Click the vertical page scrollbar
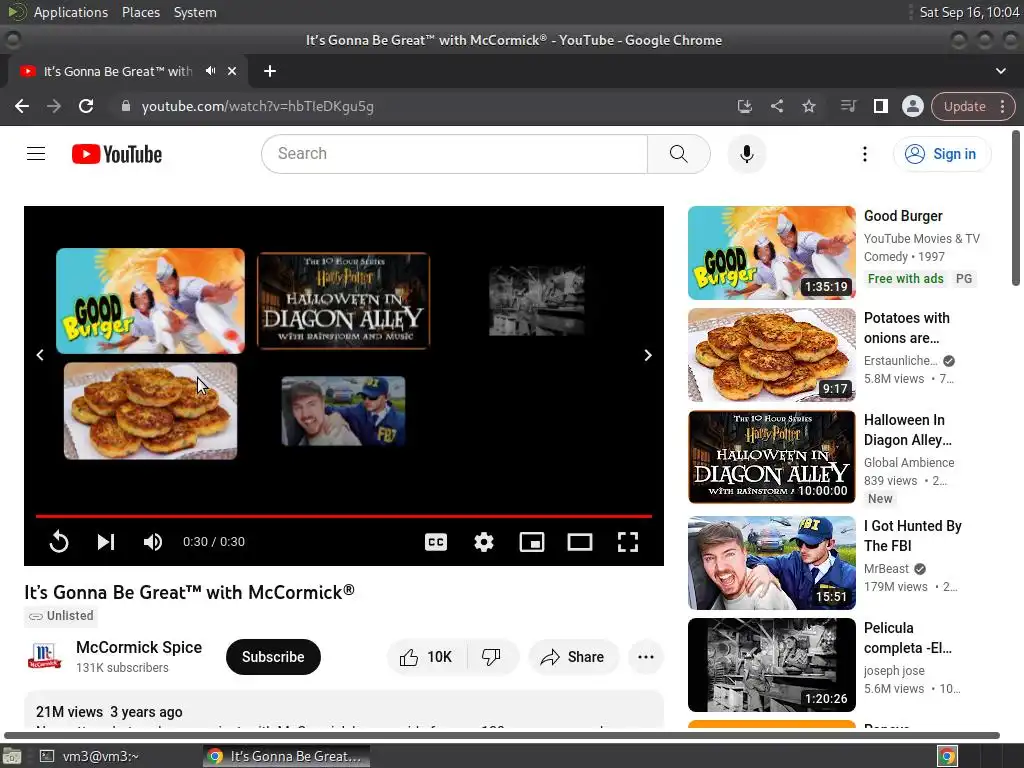 [1016, 208]
